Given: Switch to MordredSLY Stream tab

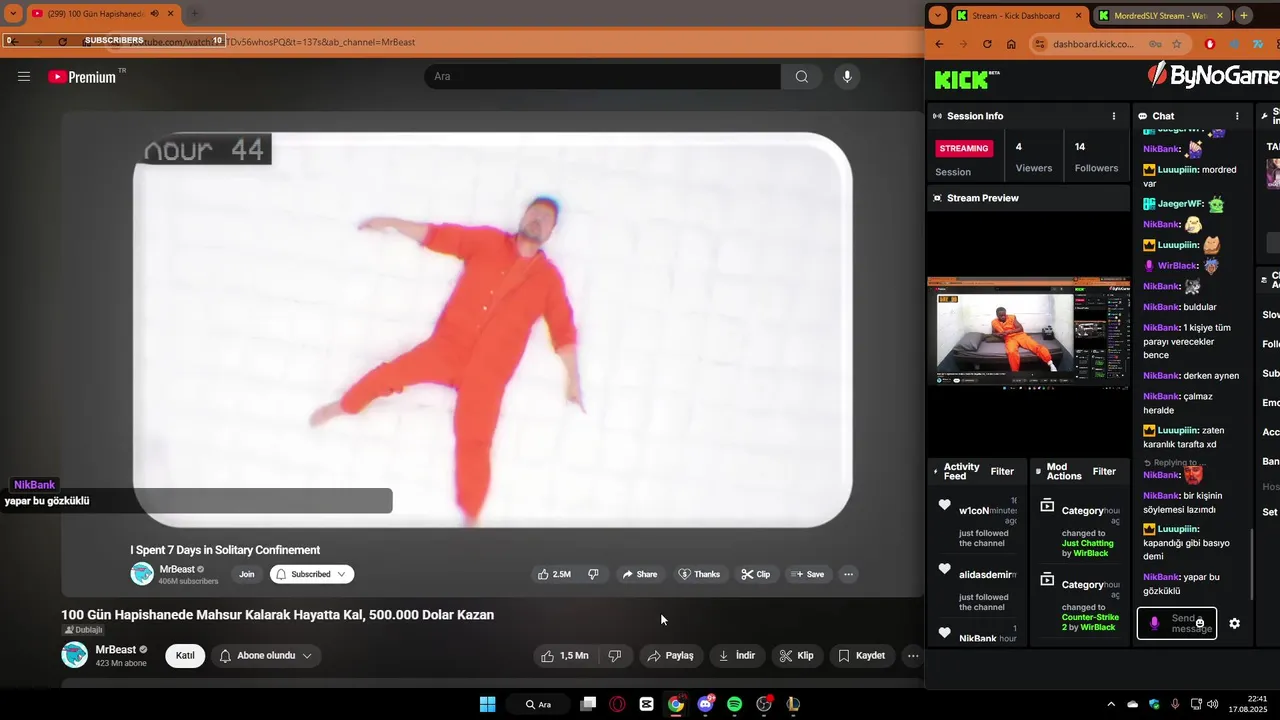Looking at the screenshot, I should (x=1160, y=15).
